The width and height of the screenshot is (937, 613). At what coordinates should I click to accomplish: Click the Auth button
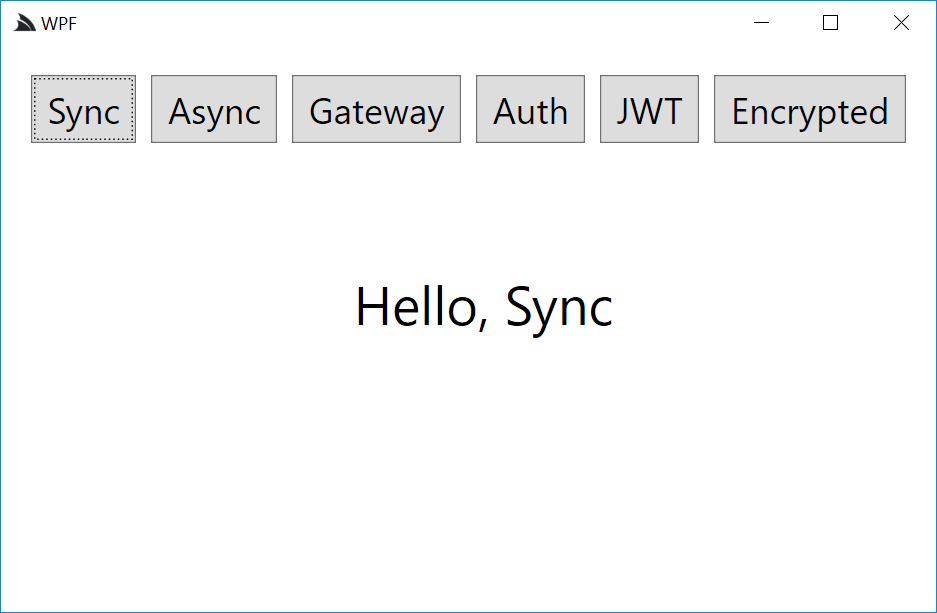[530, 109]
